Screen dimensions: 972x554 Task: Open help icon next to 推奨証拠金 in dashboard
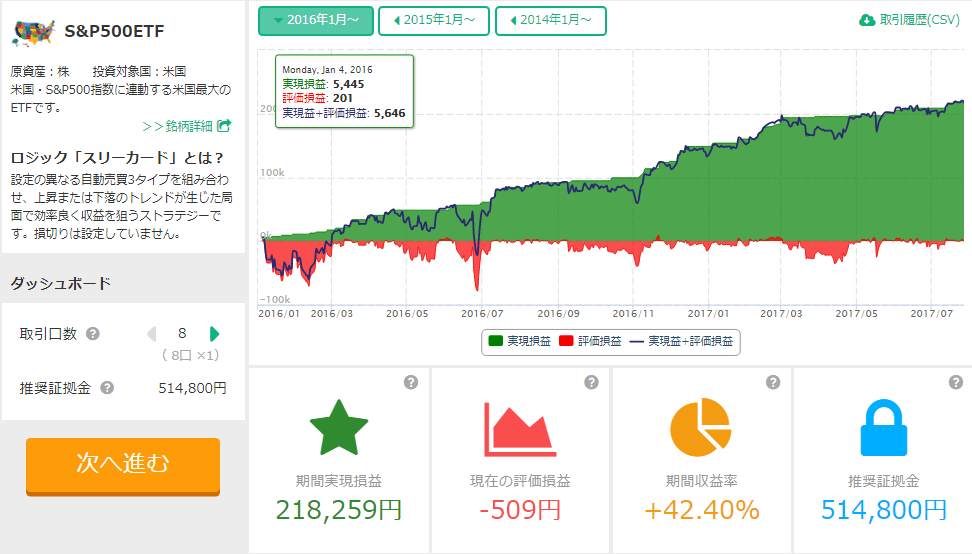coord(107,388)
